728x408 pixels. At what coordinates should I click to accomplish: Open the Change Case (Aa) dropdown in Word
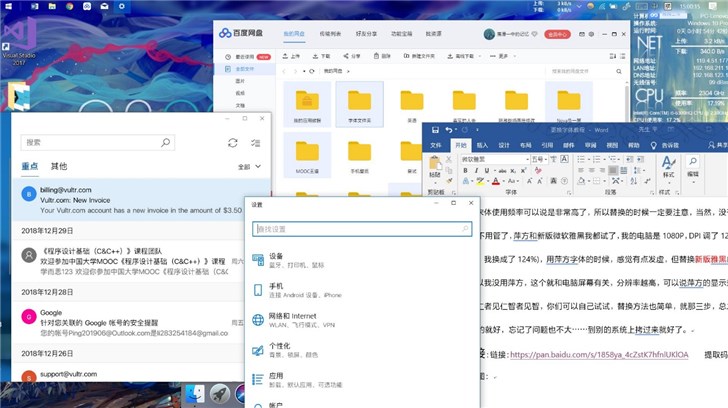point(513,181)
